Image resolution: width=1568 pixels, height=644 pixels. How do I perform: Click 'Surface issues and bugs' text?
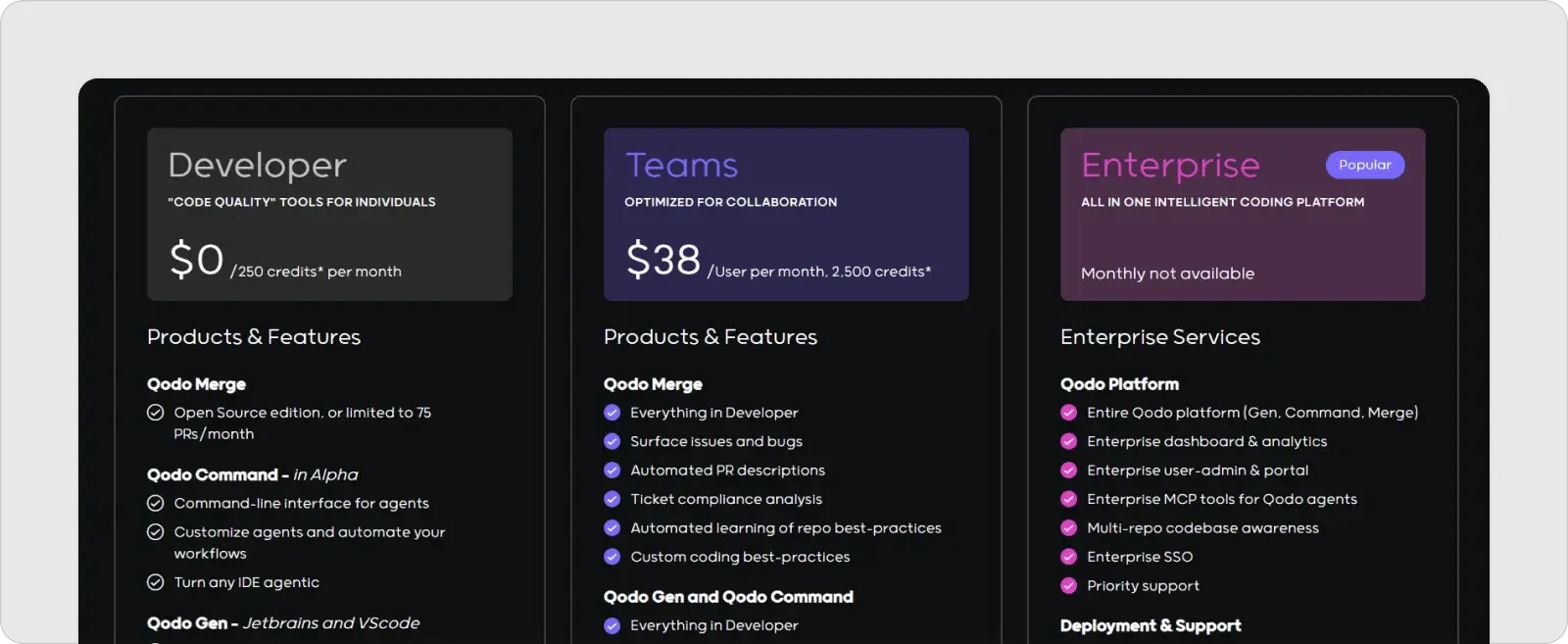(716, 442)
